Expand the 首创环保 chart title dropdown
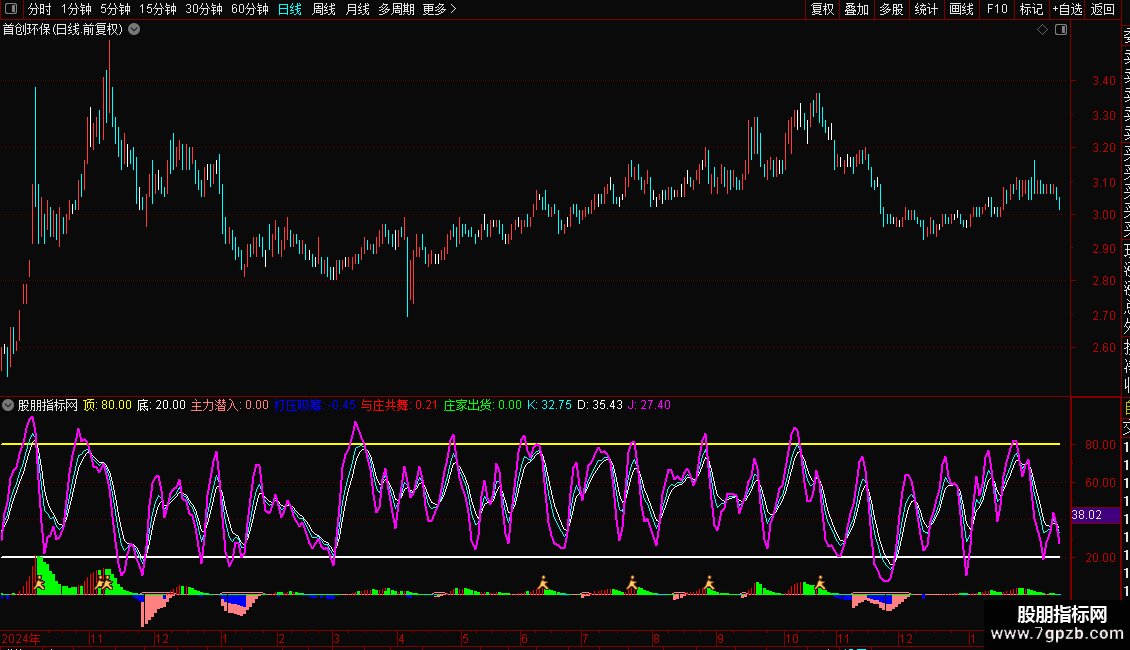The height and width of the screenshot is (650, 1130). pos(134,29)
